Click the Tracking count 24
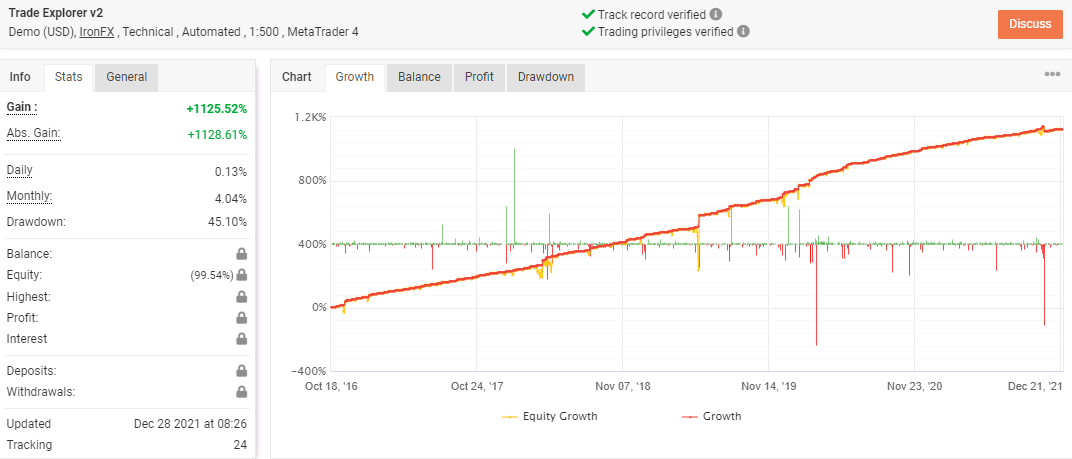 pos(240,445)
